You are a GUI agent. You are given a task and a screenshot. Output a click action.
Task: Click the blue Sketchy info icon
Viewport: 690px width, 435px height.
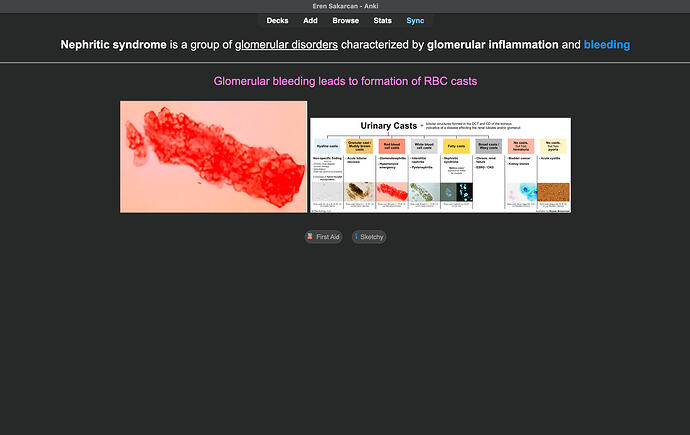[355, 237]
